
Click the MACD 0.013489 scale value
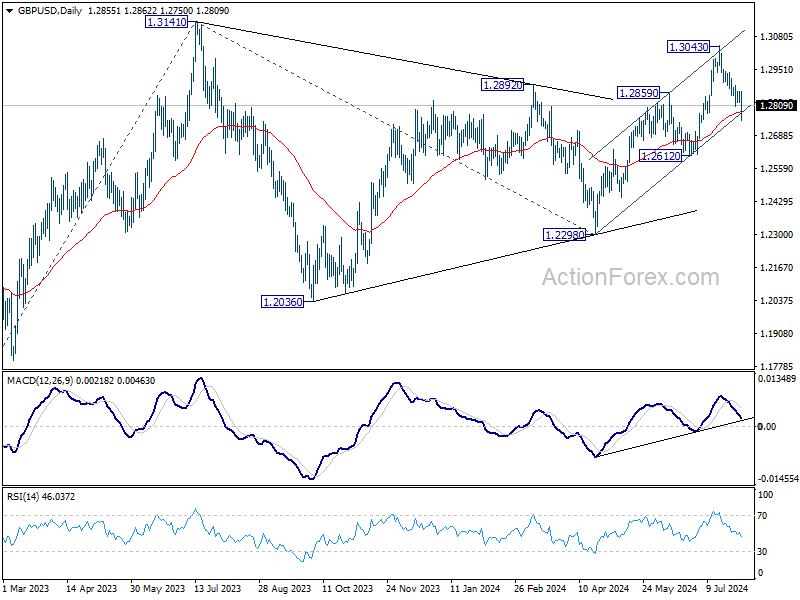(777, 379)
